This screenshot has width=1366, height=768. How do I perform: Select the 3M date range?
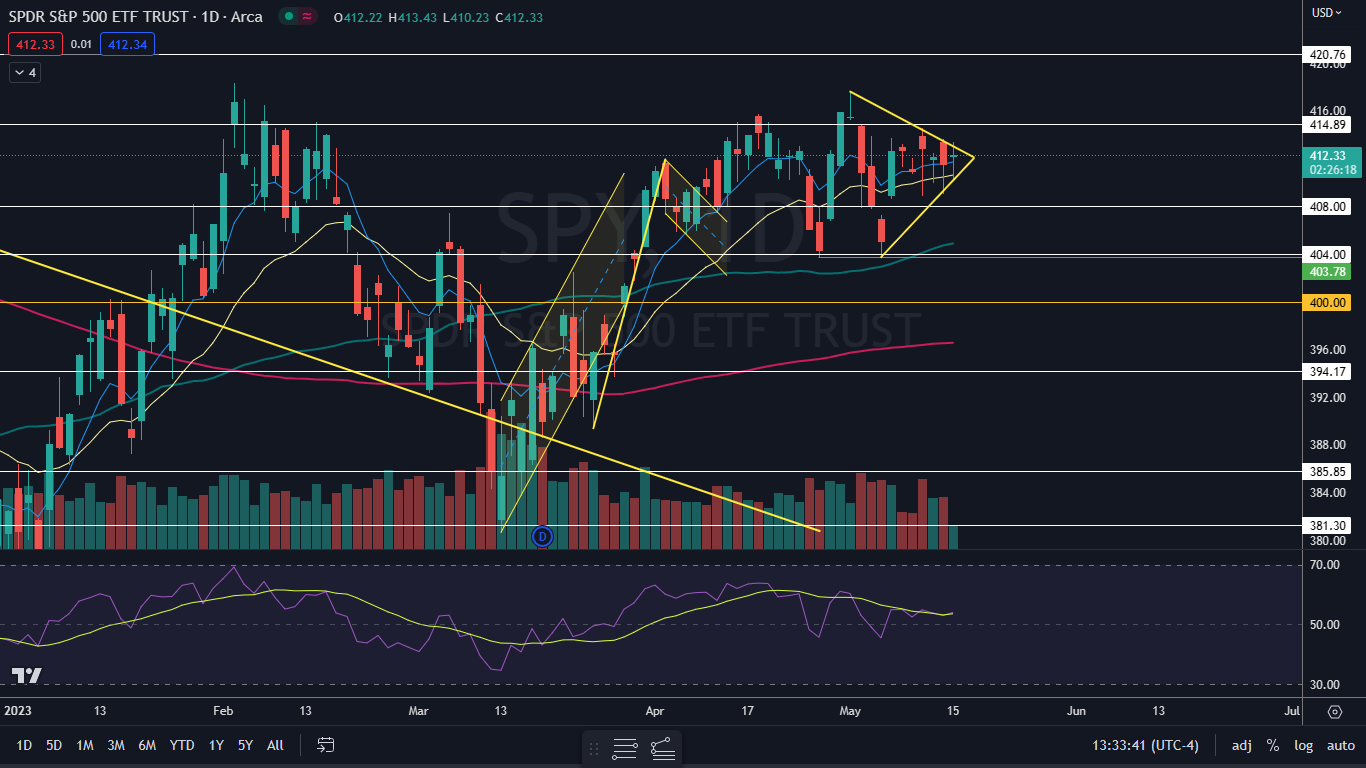[116, 745]
